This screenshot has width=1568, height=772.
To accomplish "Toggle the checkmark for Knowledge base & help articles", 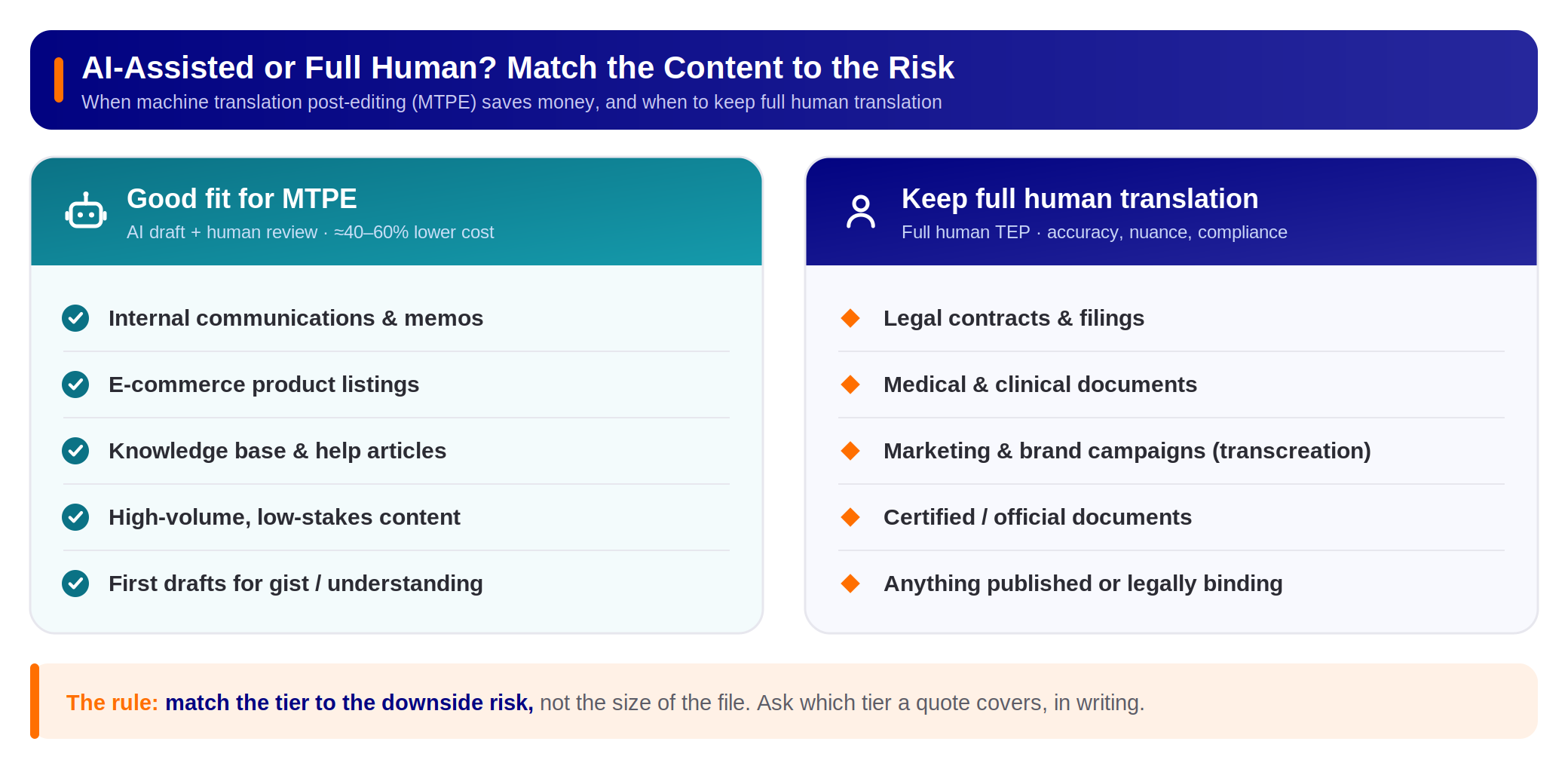I will point(75,451).
